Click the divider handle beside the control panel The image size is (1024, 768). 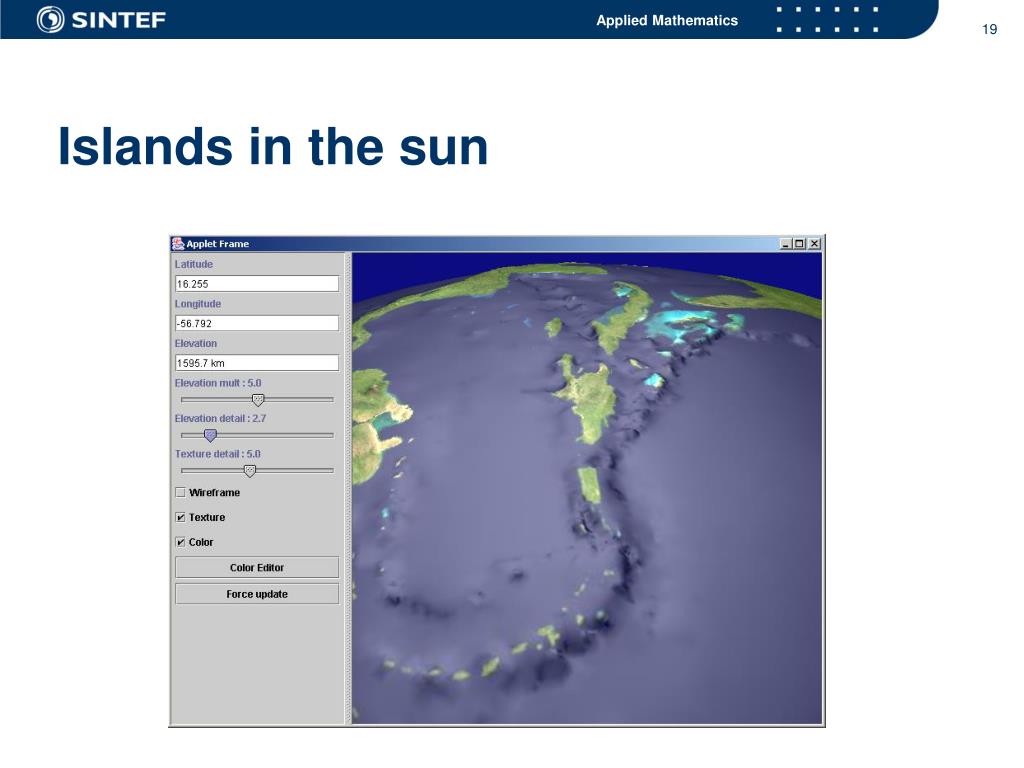tap(348, 488)
